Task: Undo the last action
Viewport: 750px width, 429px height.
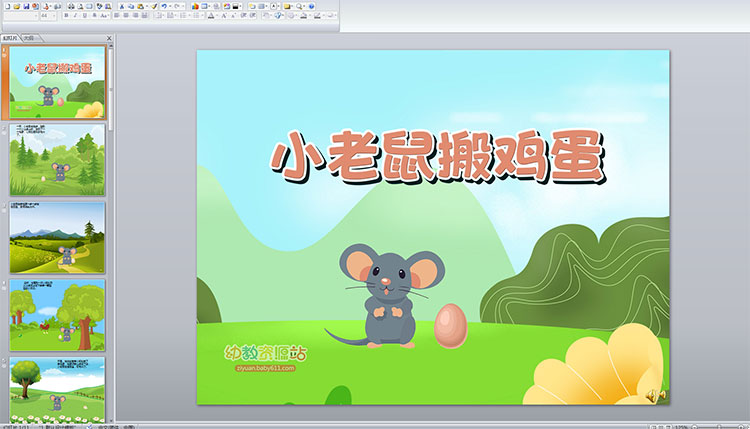Action: point(164,6)
